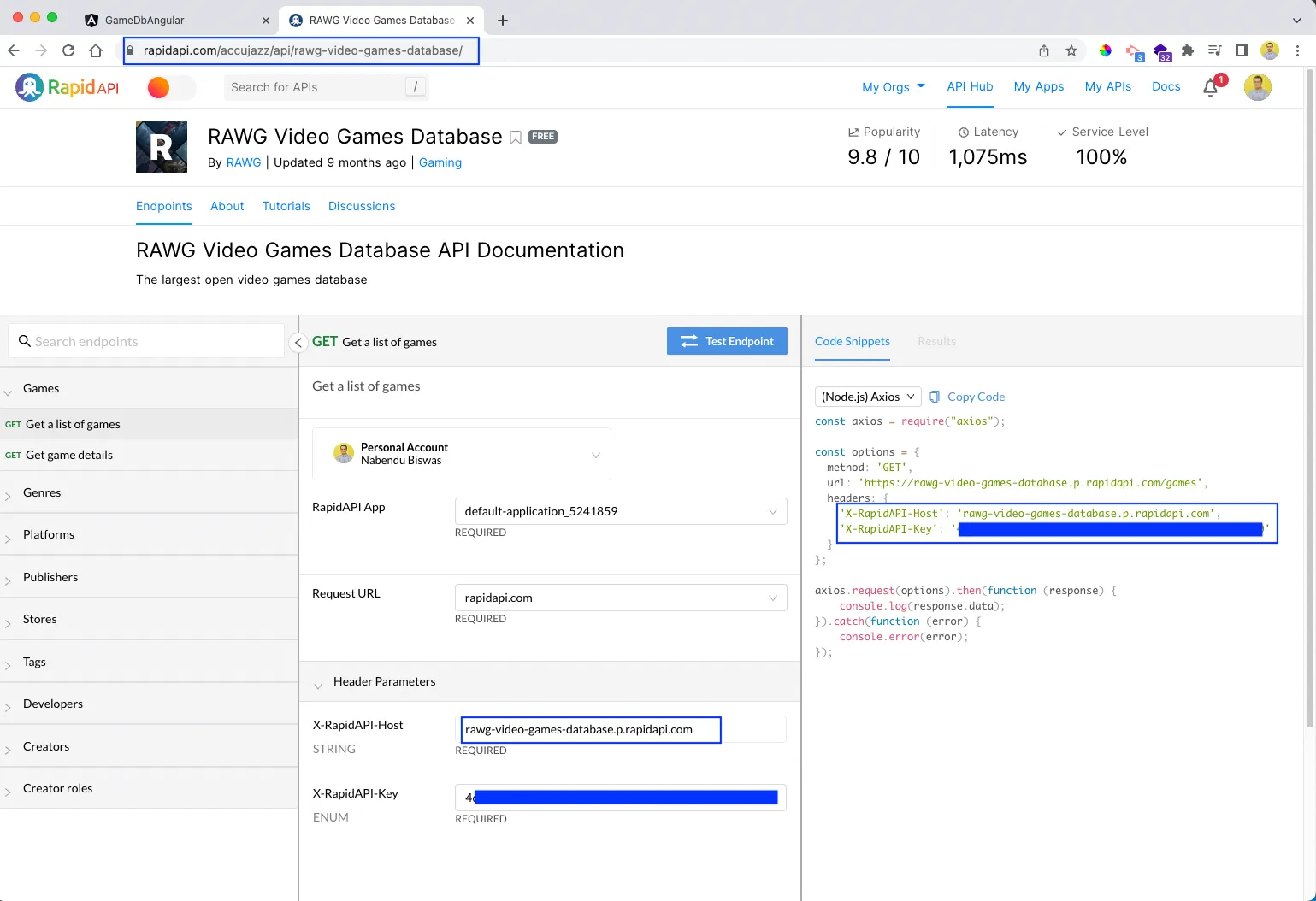Open Docs in top navigation
Viewport: 1316px width, 901px height.
1166,87
